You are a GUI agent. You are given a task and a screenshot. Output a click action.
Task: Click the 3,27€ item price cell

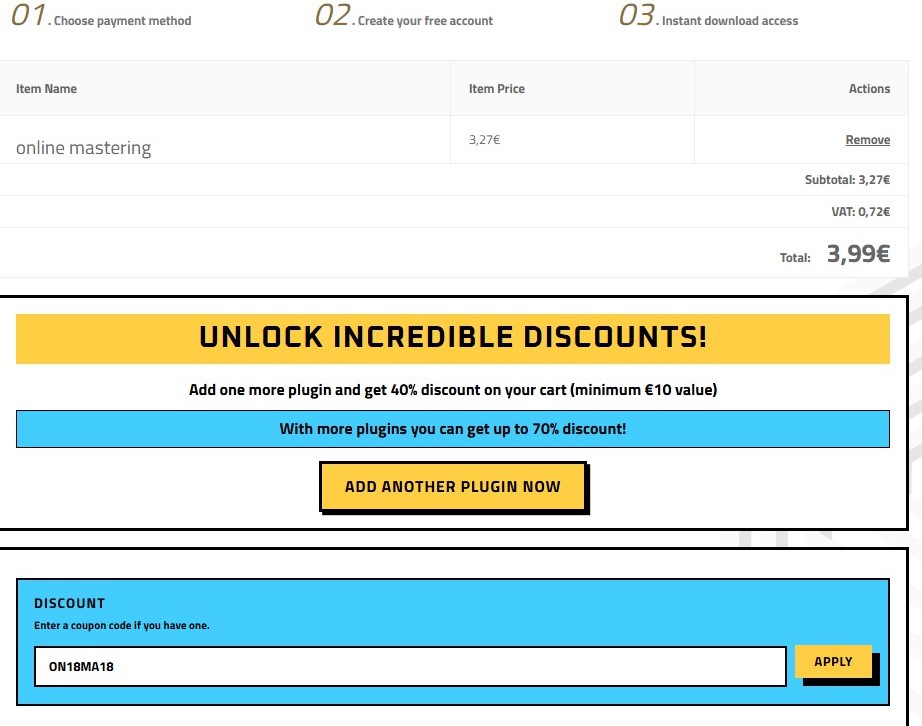[x=484, y=140]
